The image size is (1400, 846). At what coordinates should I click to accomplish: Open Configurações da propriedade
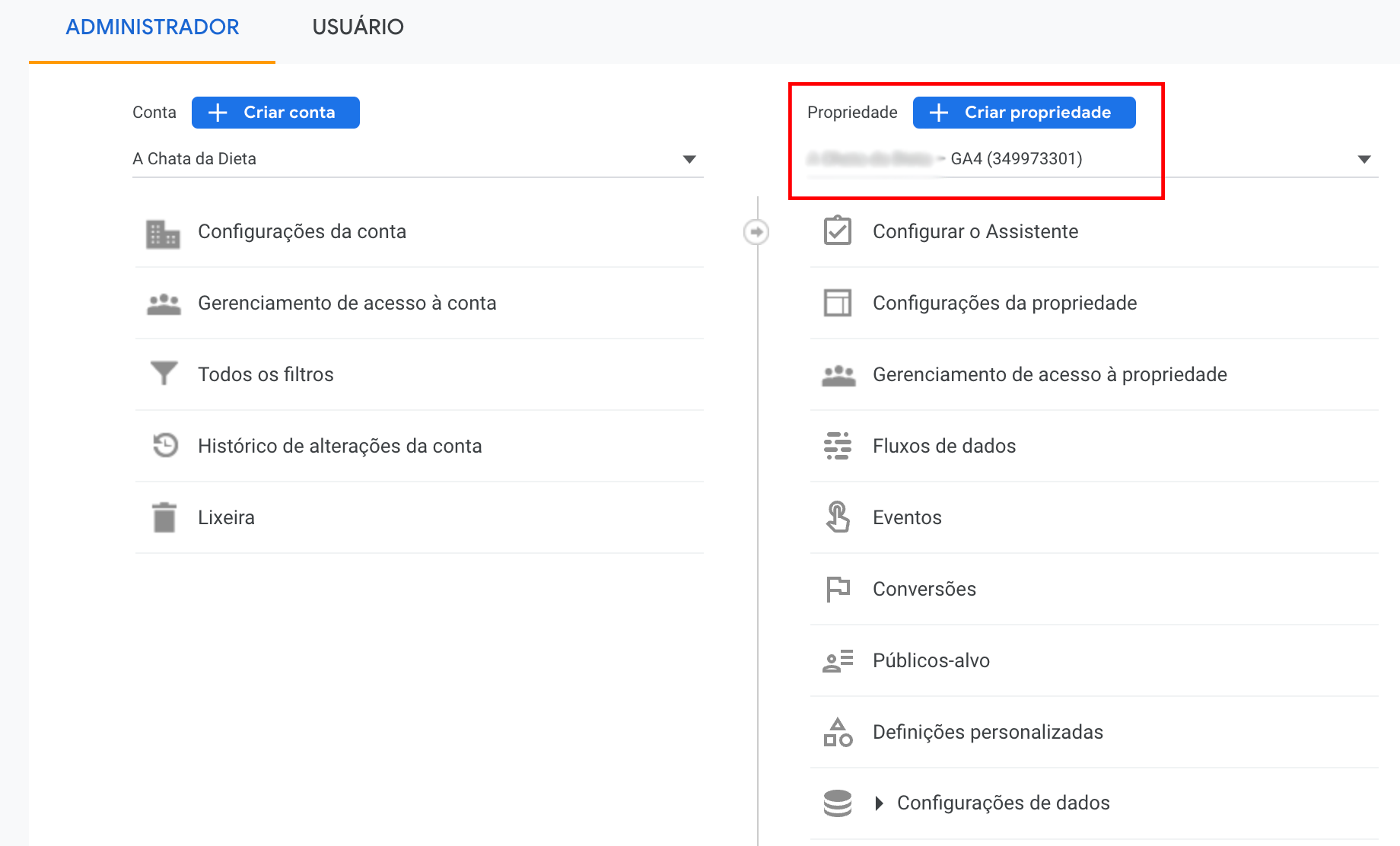(x=1004, y=303)
